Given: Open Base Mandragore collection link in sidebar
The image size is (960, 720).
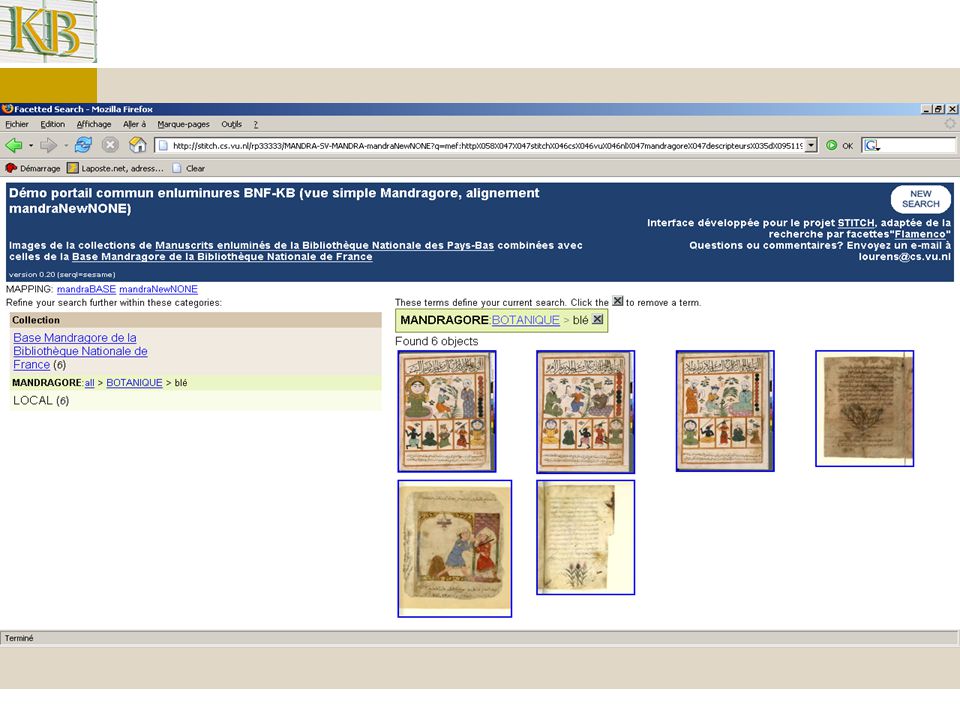Looking at the screenshot, I should 80,351.
